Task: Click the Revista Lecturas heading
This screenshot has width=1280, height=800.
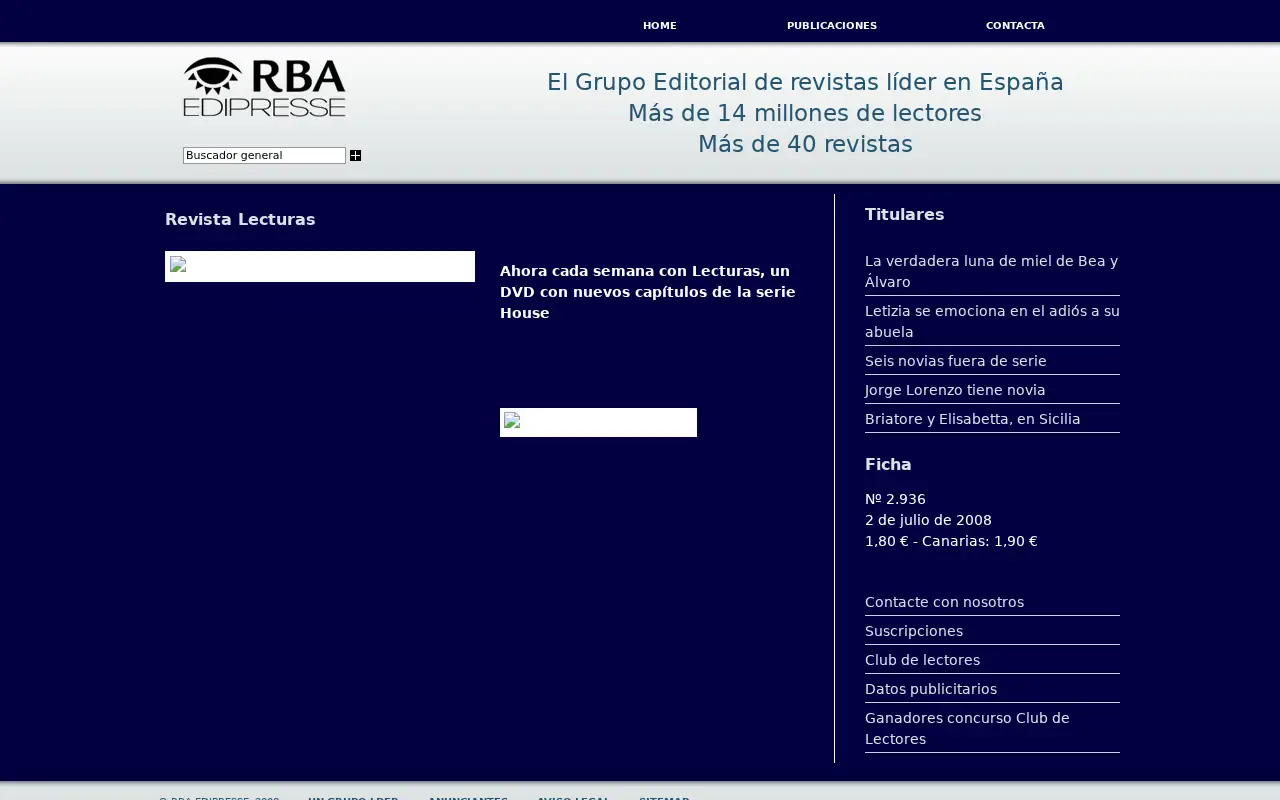Action: point(240,219)
